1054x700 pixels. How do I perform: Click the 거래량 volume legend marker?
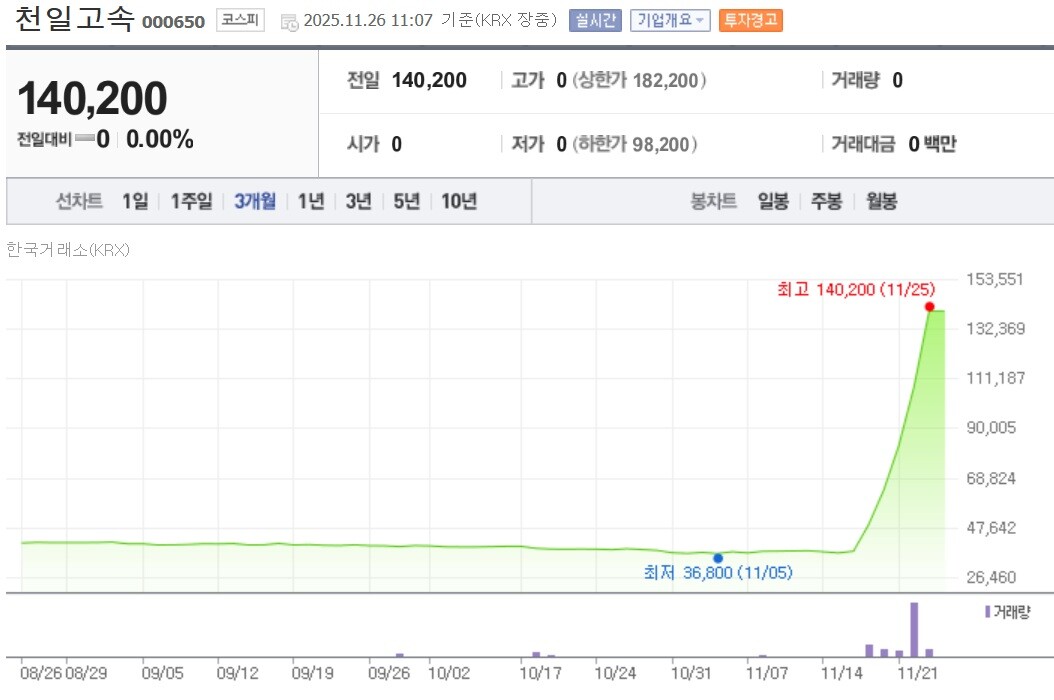(x=988, y=610)
